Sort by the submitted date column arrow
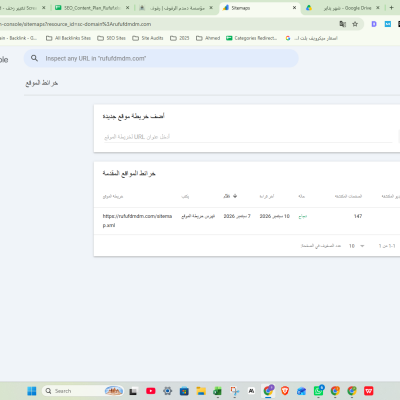 click(x=235, y=196)
